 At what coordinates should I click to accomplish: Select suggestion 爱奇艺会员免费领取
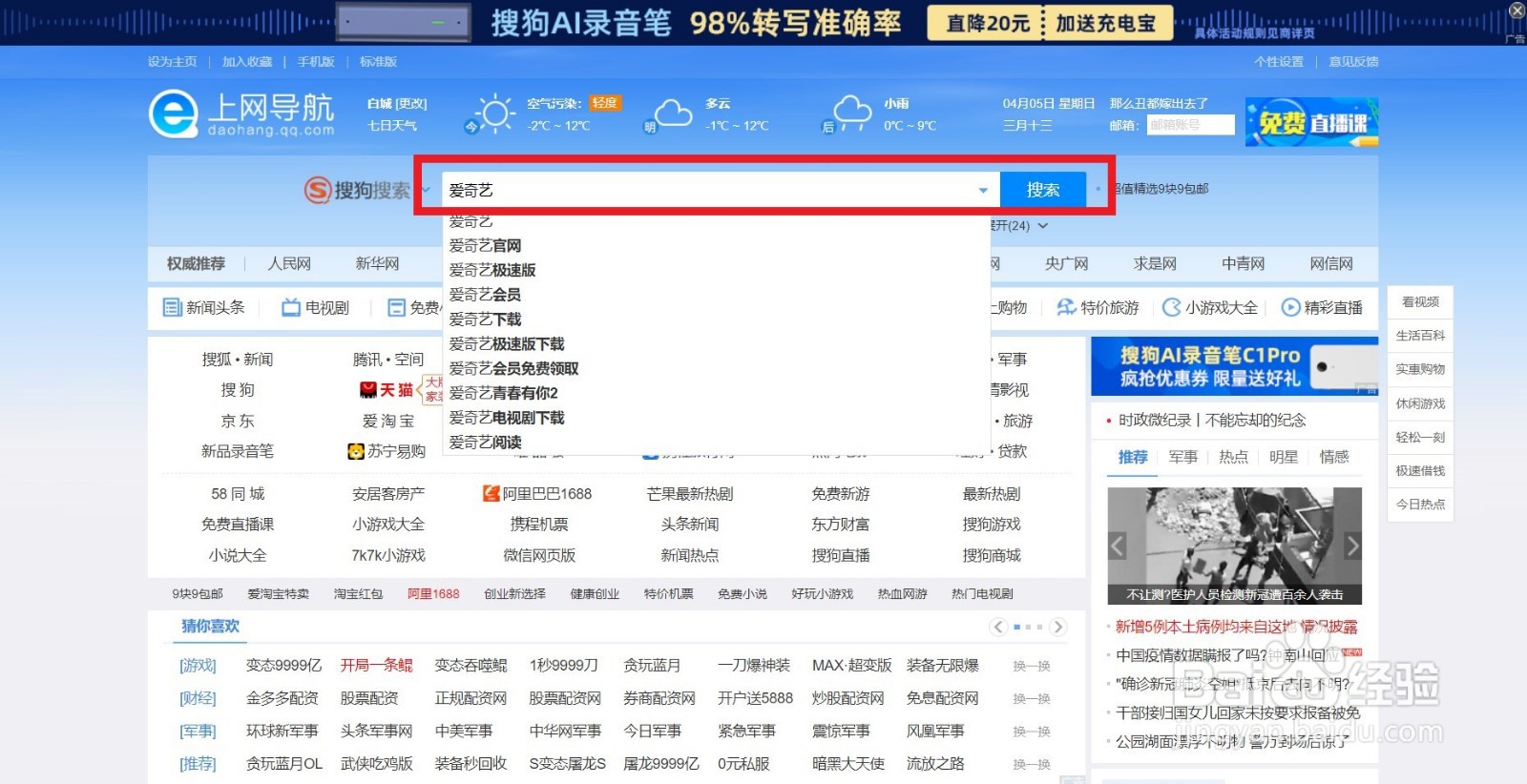point(513,368)
